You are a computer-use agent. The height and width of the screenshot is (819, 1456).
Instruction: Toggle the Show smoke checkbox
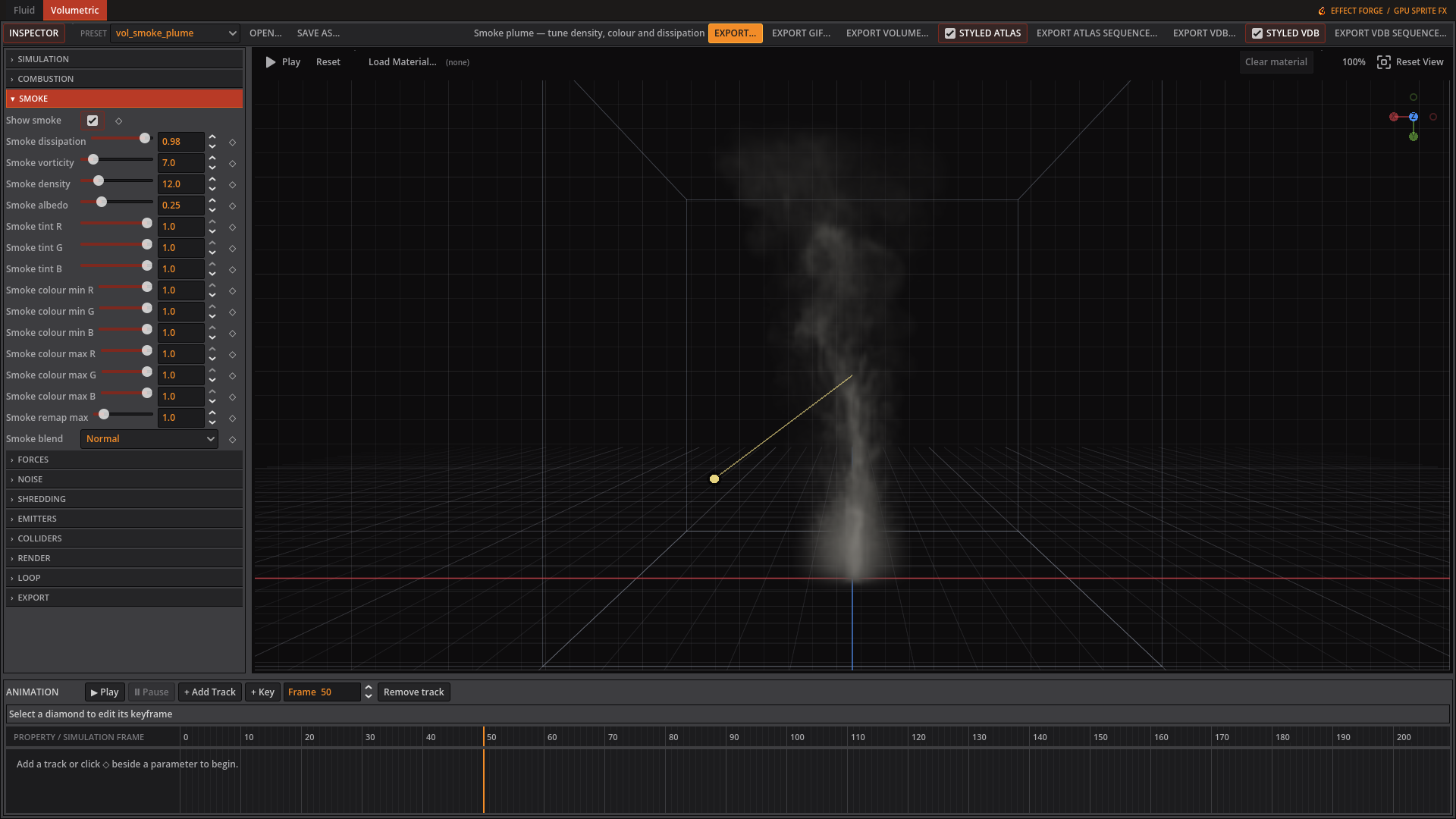pos(93,121)
